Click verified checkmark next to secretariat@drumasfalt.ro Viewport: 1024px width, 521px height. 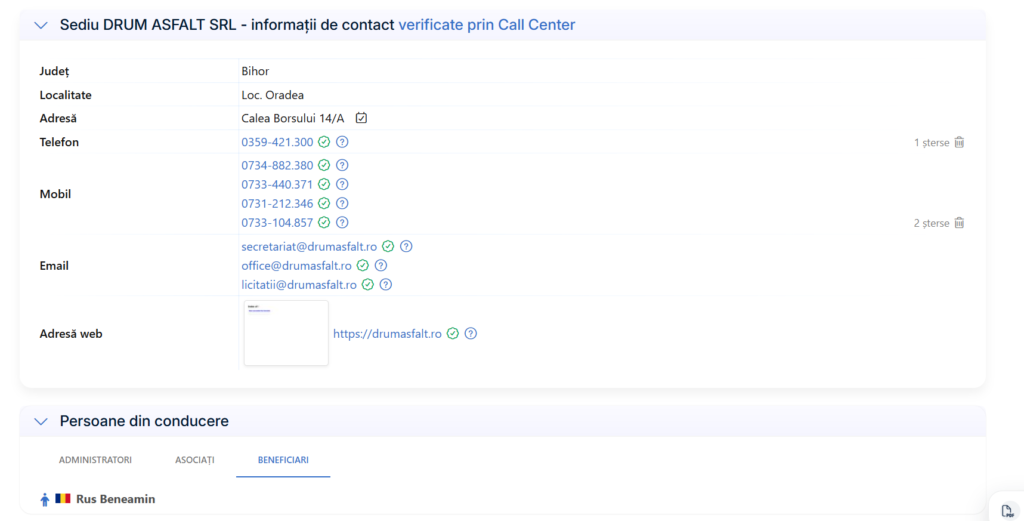point(388,246)
